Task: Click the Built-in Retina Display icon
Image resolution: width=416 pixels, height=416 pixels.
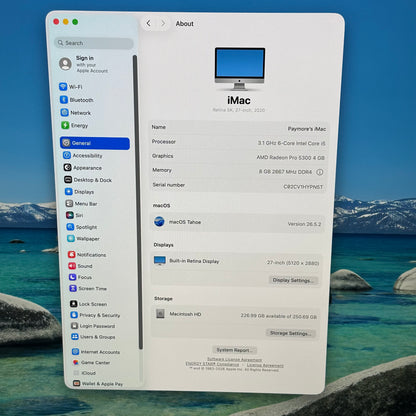Action: pyautogui.click(x=160, y=260)
